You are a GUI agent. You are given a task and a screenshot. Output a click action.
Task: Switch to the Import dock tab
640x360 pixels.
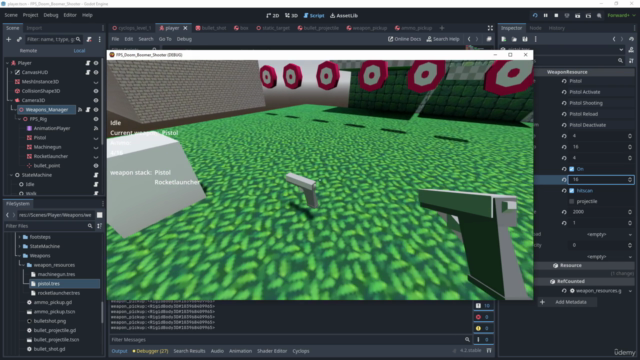coord(34,28)
